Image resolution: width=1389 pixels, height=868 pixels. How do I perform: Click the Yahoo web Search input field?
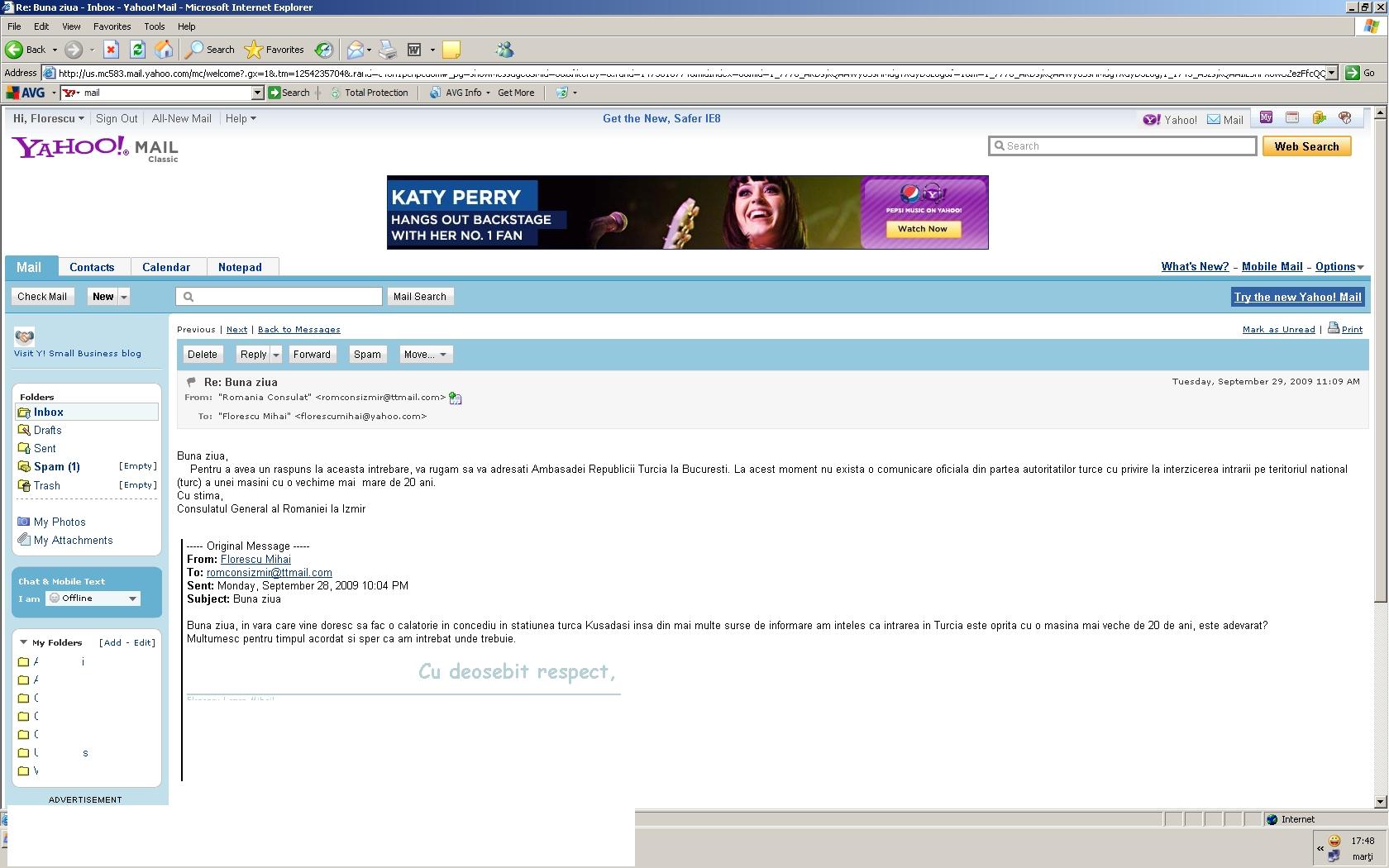pos(1123,146)
